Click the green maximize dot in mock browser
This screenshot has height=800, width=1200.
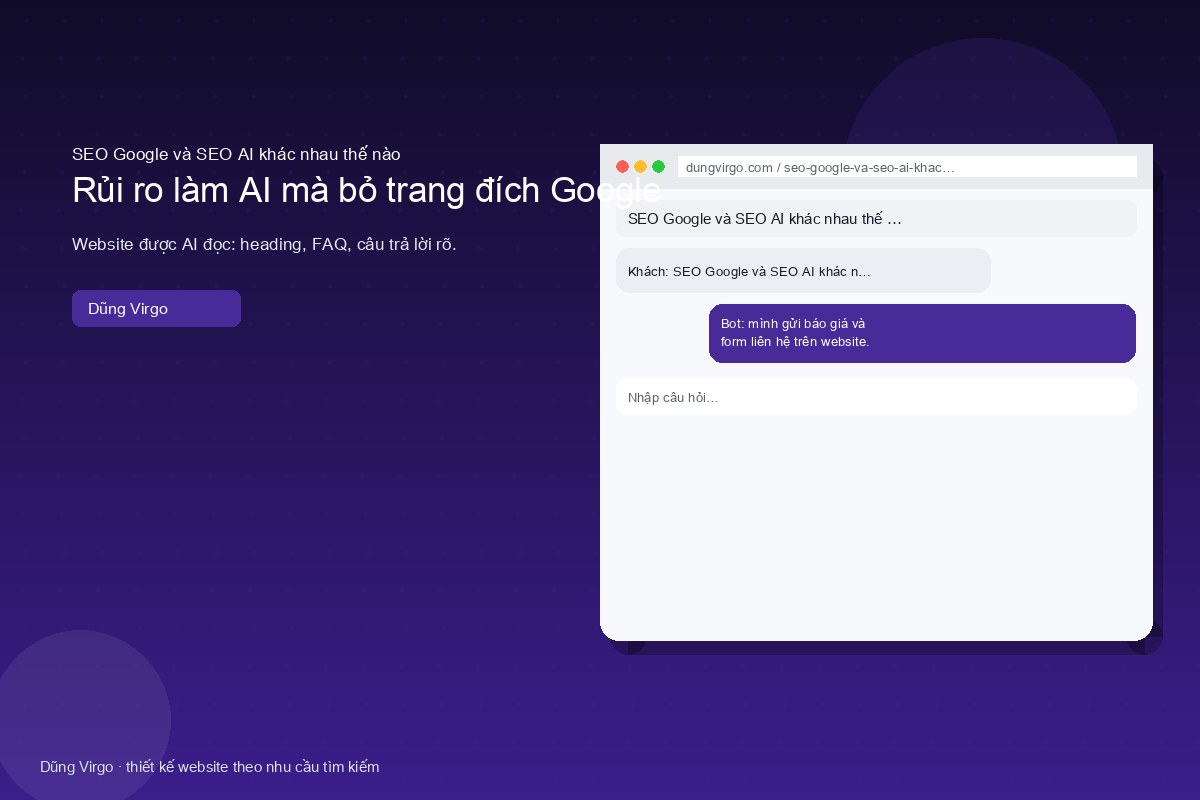(658, 167)
